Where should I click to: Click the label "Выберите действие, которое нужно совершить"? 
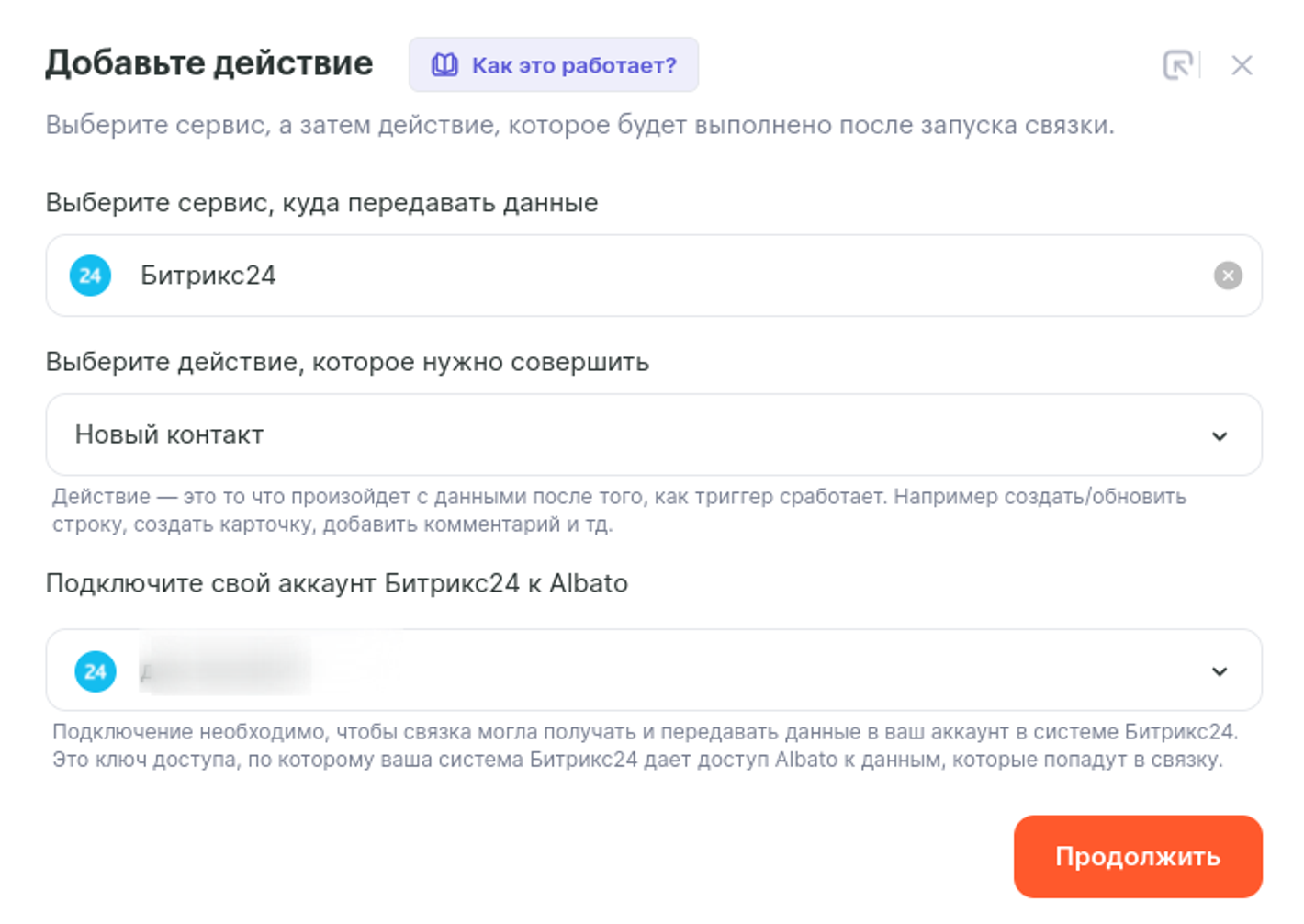pos(347,362)
